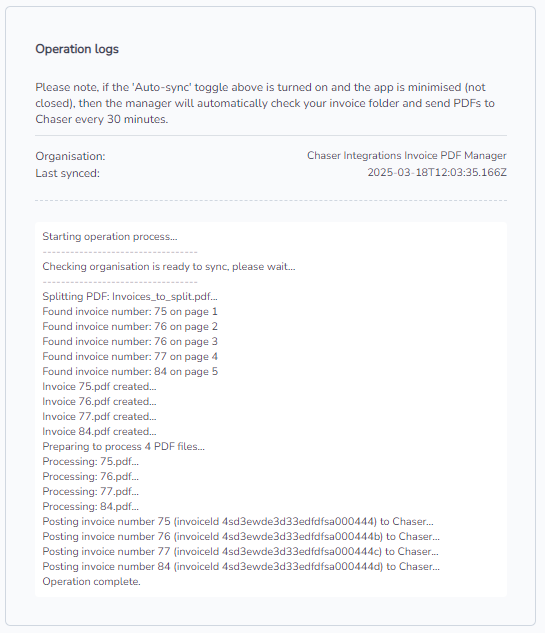This screenshot has height=633, width=545.
Task: Click the Processing: 84.pdf log entry
Action: (90, 506)
